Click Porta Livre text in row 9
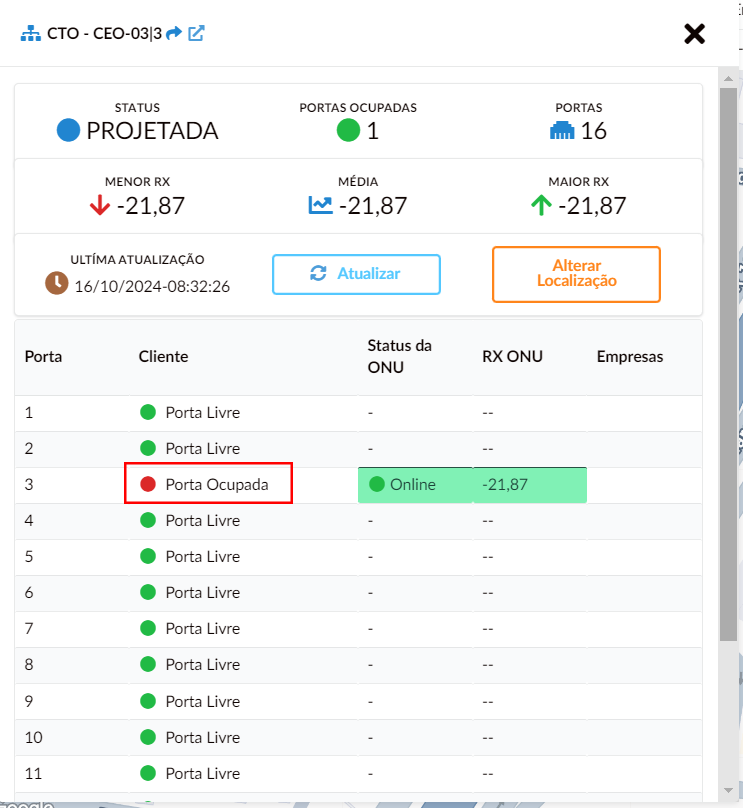The image size is (743, 808). click(x=202, y=701)
